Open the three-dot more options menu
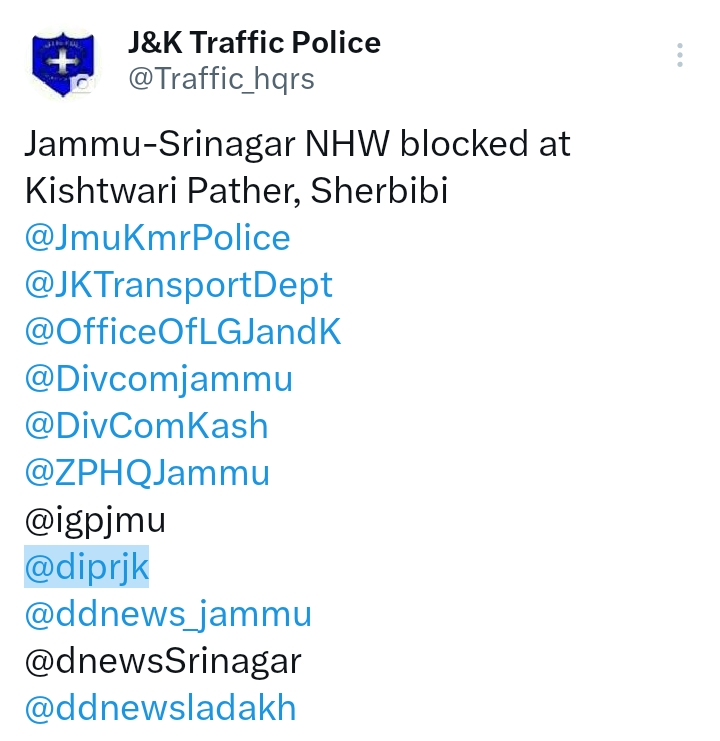720x741 pixels. (679, 55)
